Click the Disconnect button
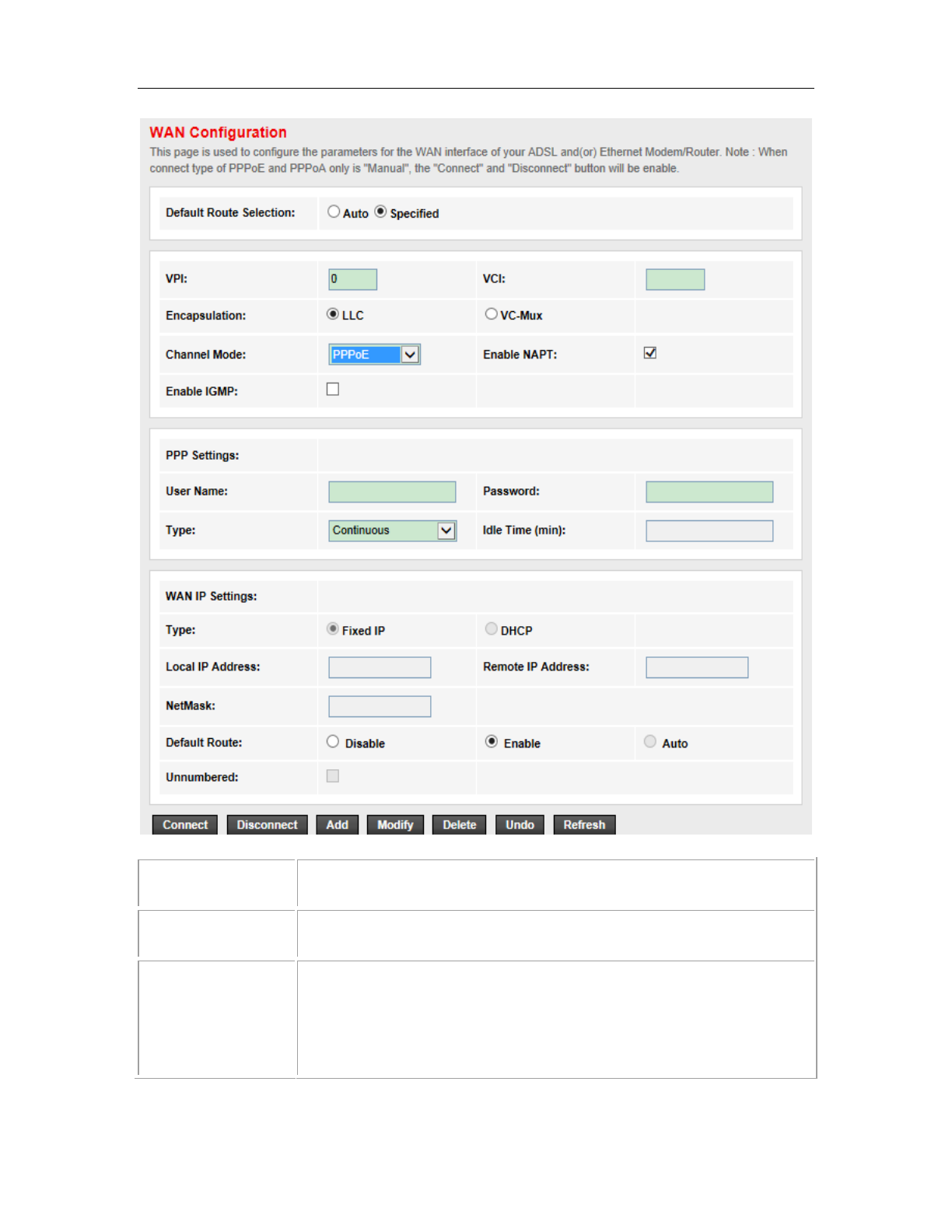The height and width of the screenshot is (1232, 952). [x=268, y=825]
